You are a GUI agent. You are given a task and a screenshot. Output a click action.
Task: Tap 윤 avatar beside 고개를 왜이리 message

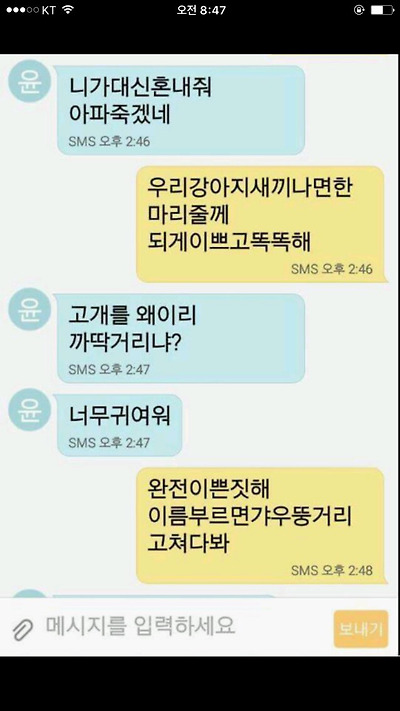tap(29, 309)
